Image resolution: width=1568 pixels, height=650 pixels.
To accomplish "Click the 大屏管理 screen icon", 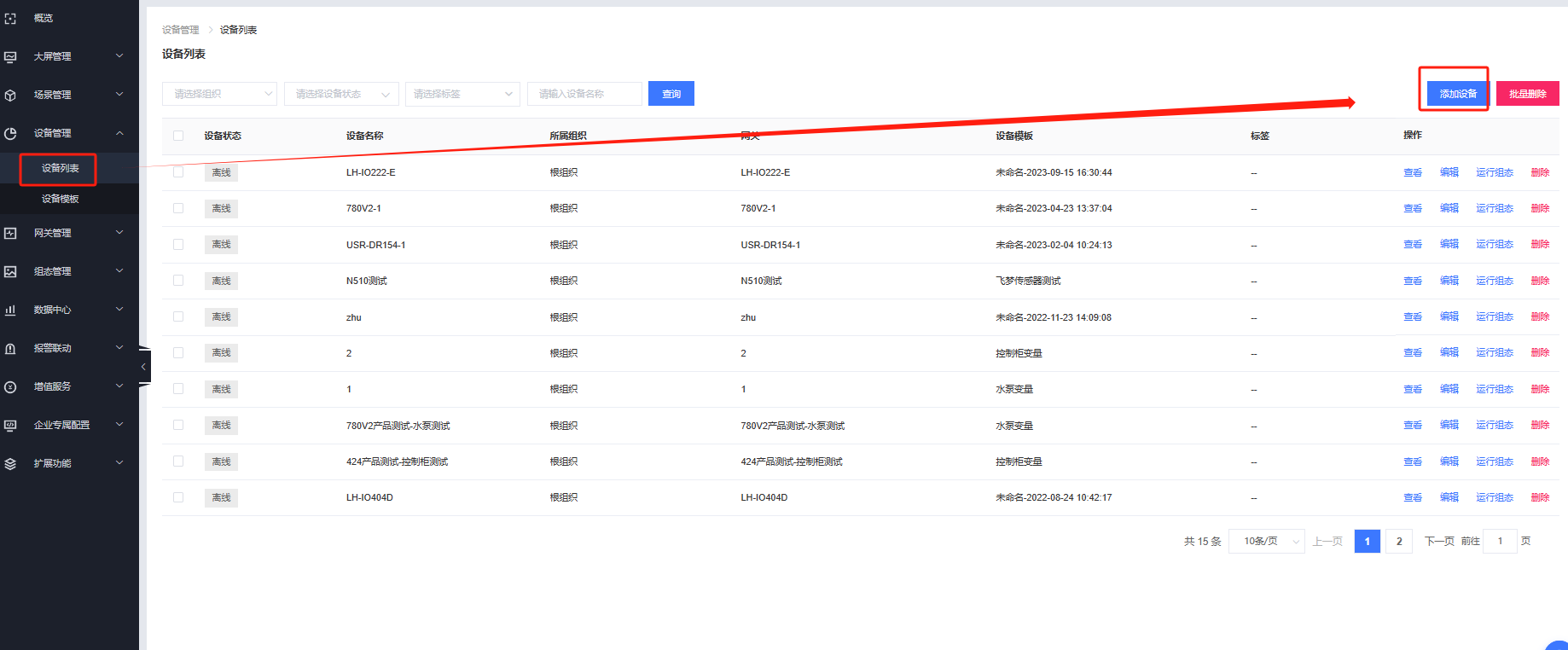I will pyautogui.click(x=10, y=56).
